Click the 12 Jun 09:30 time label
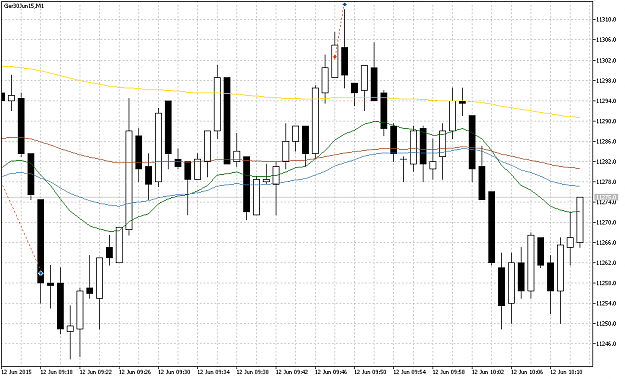 [x=174, y=372]
